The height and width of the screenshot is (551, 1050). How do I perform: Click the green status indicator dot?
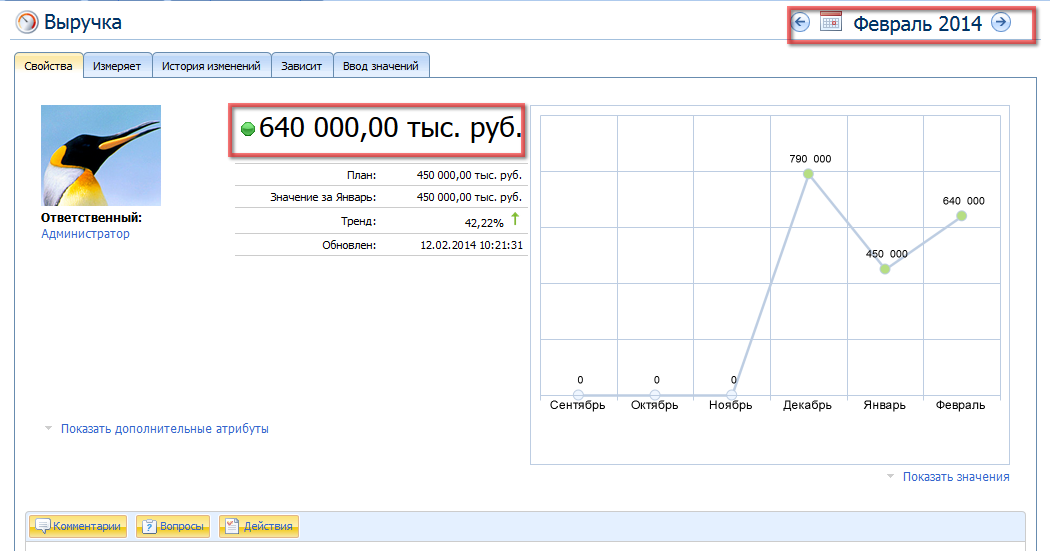pos(249,128)
